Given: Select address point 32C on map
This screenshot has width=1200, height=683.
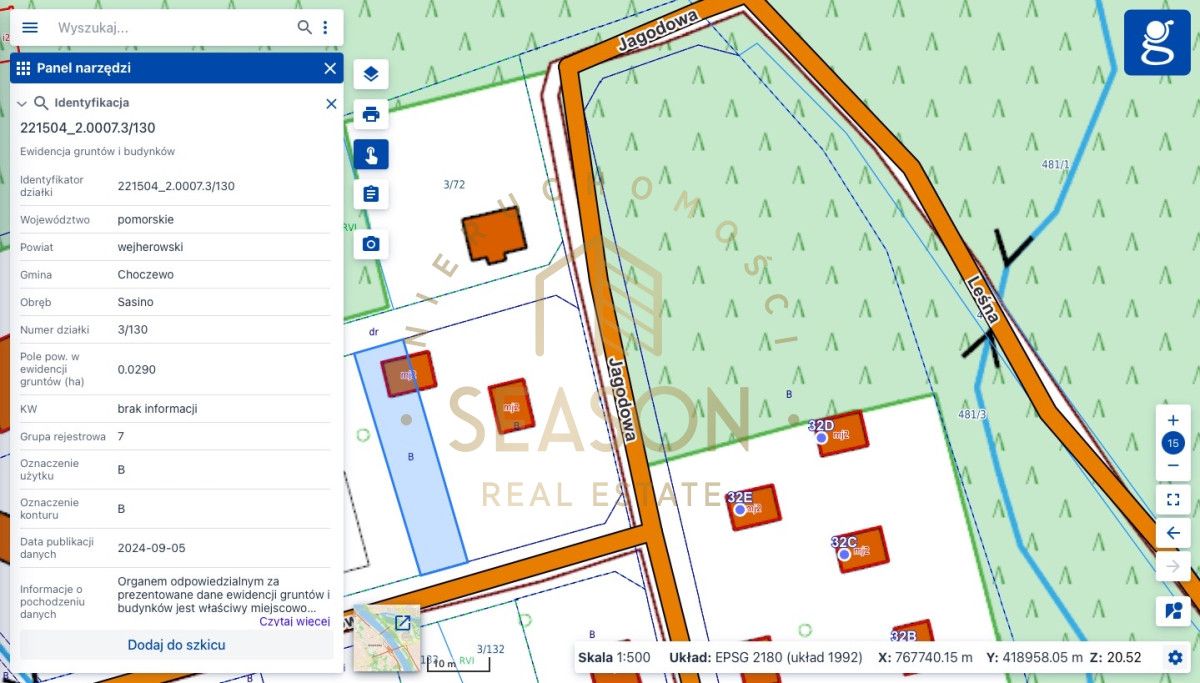Looking at the screenshot, I should [844, 554].
